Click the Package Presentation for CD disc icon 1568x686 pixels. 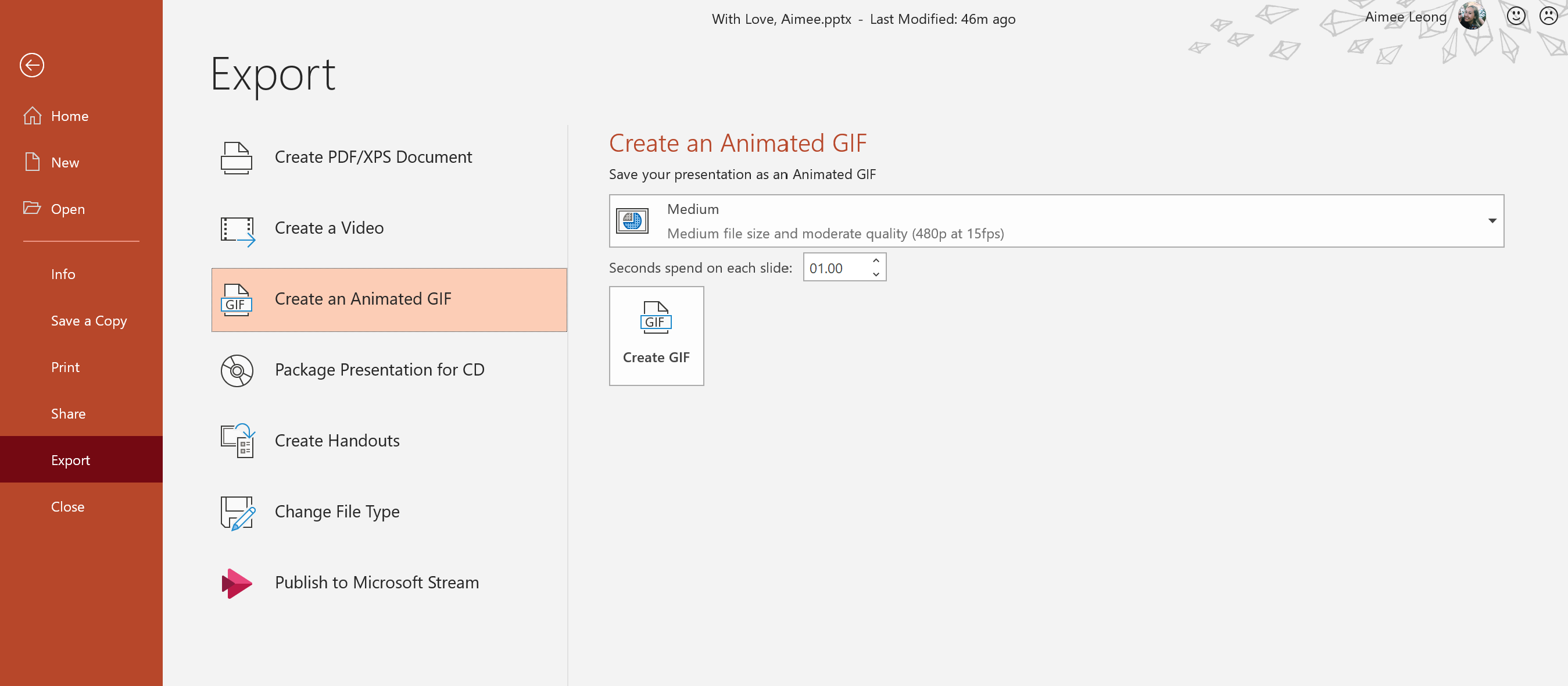(x=237, y=370)
